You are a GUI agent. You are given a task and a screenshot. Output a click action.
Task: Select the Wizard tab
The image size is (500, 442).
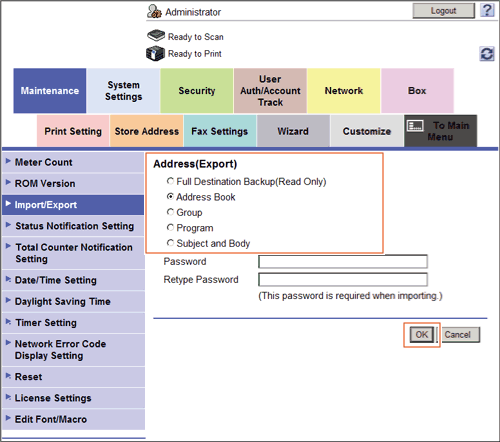(293, 131)
